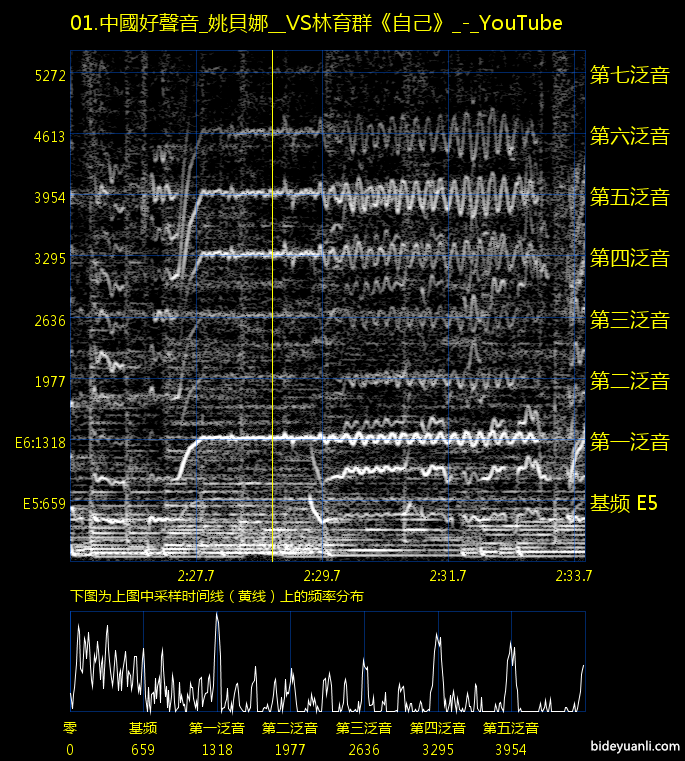The width and height of the screenshot is (685, 761).
Task: Click the 4613 frequency label on left axis
Action: [x=48, y=137]
